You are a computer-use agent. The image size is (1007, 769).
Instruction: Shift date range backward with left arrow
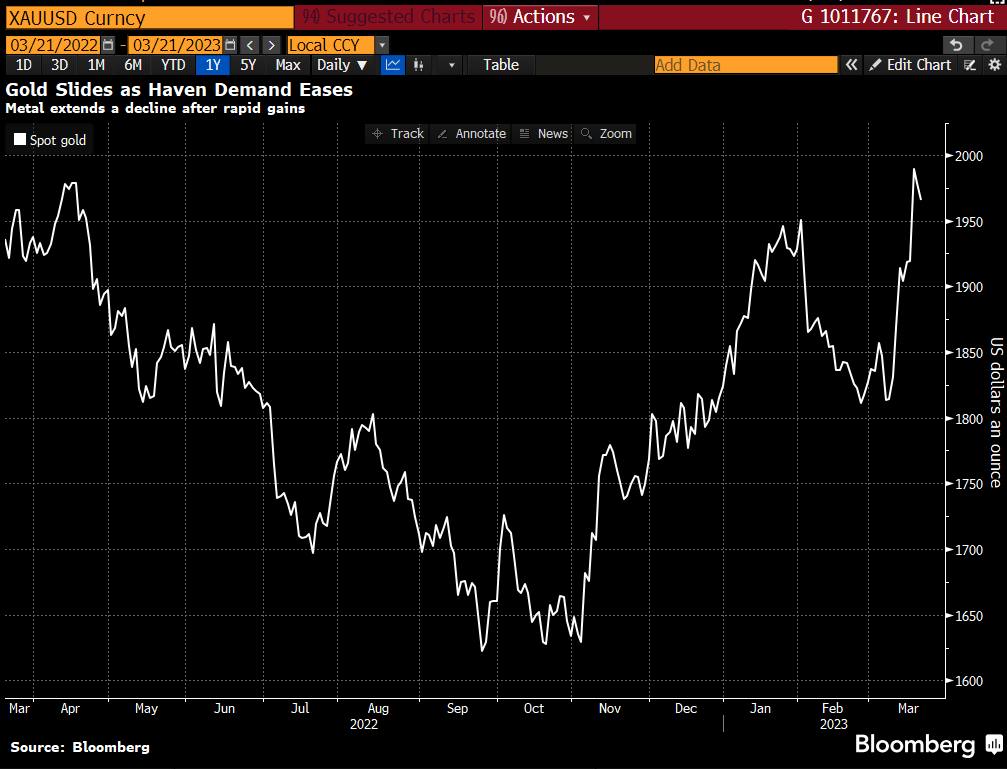[250, 45]
